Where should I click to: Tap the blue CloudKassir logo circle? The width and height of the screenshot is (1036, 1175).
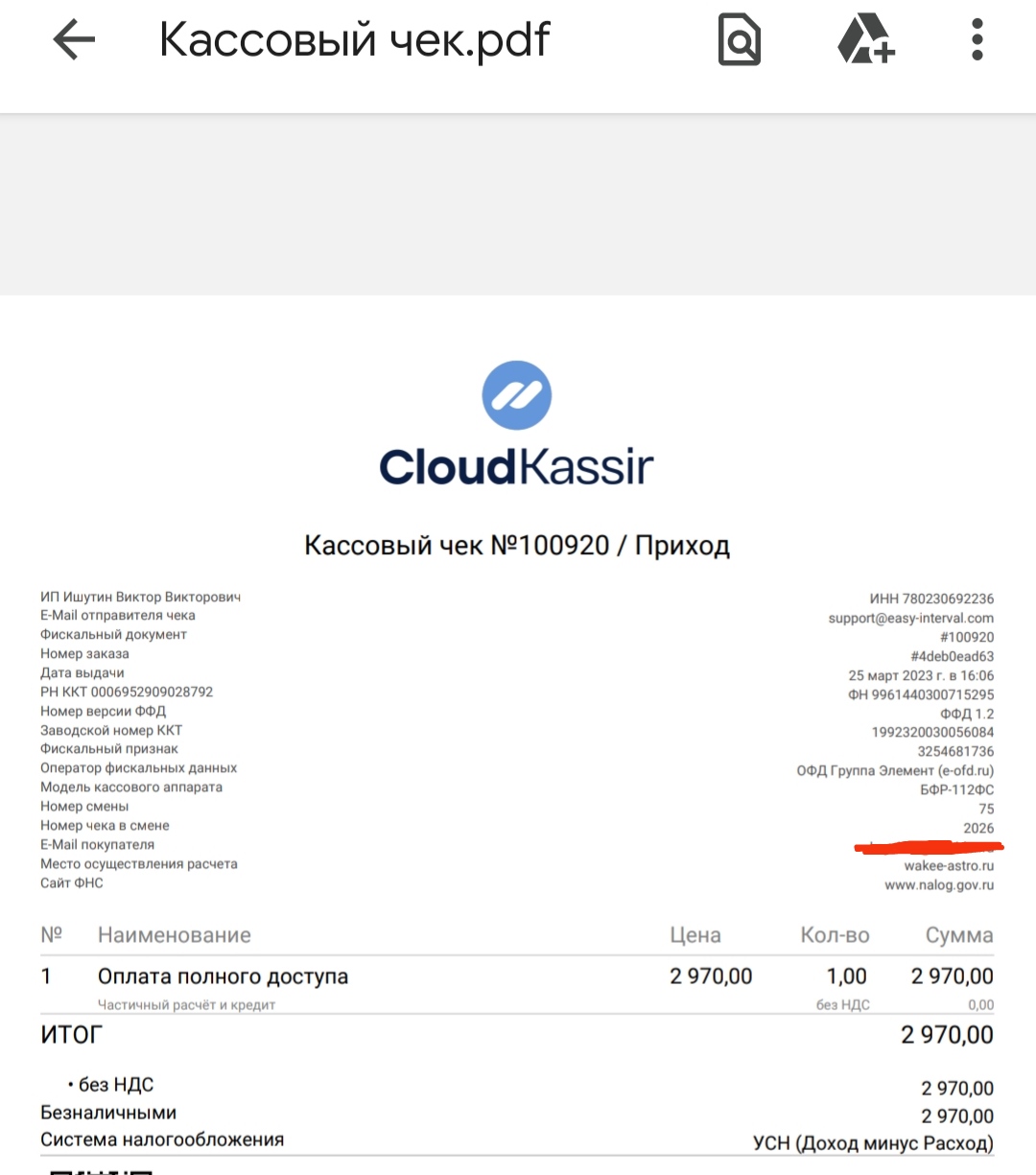pyautogui.click(x=516, y=395)
